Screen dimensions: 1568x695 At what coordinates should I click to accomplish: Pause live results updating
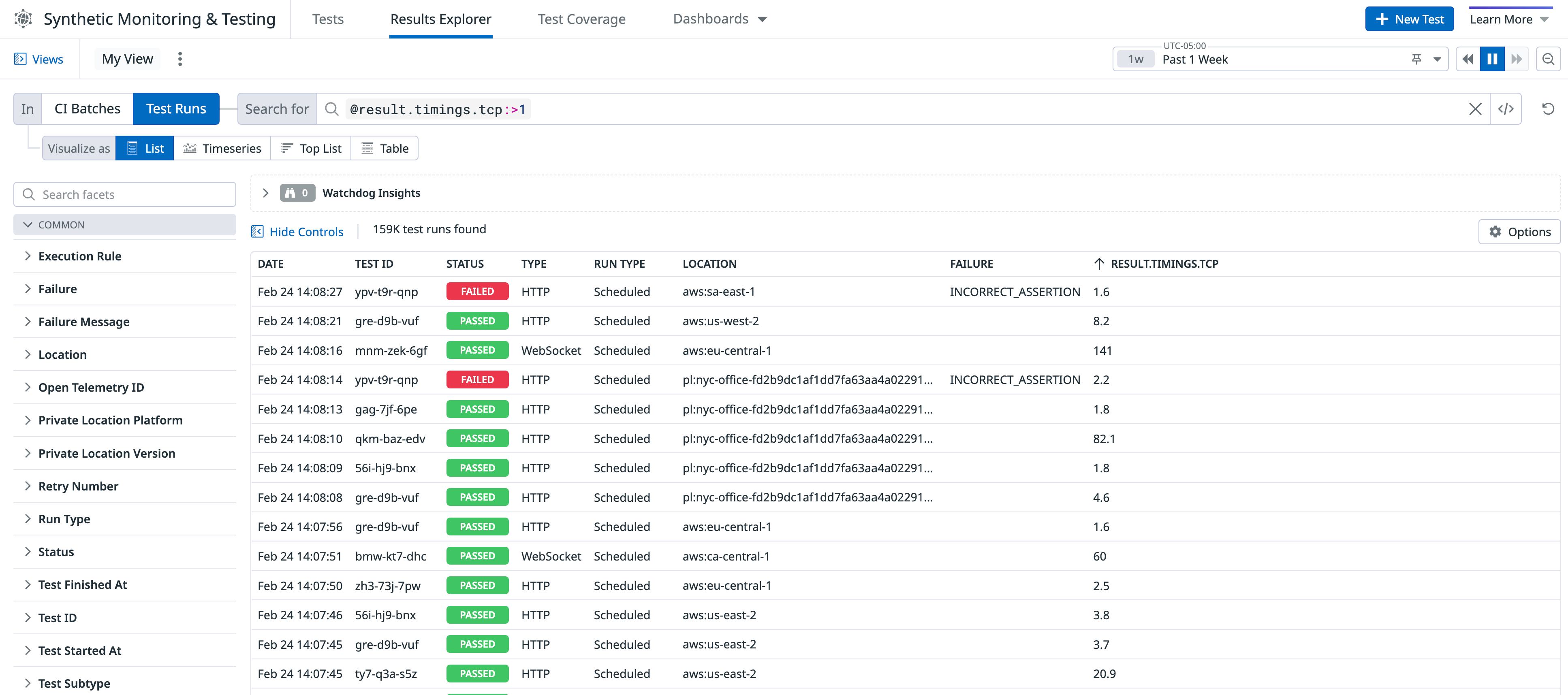[x=1492, y=59]
